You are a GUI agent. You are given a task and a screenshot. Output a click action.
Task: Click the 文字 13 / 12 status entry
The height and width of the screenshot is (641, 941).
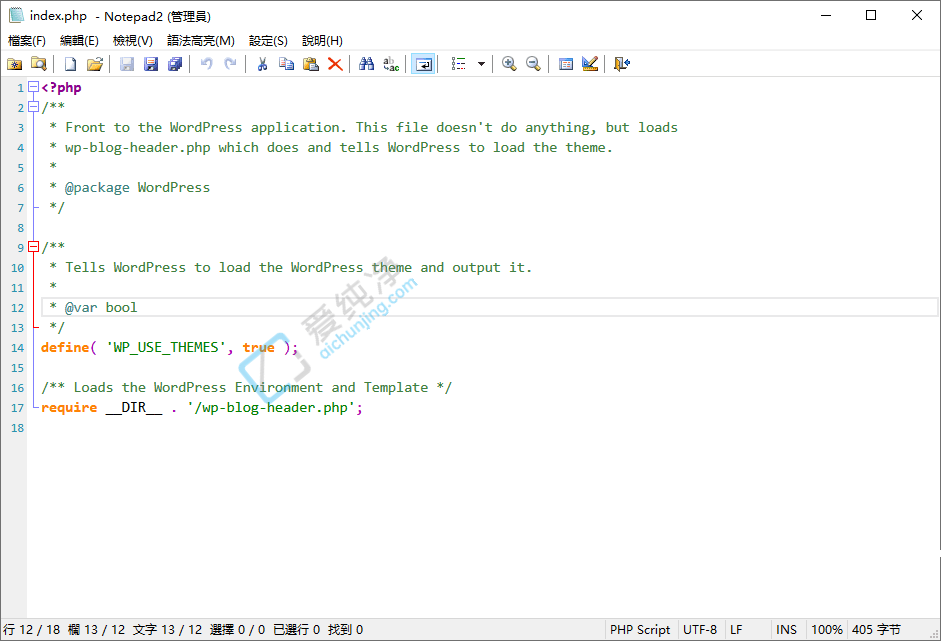tap(167, 630)
